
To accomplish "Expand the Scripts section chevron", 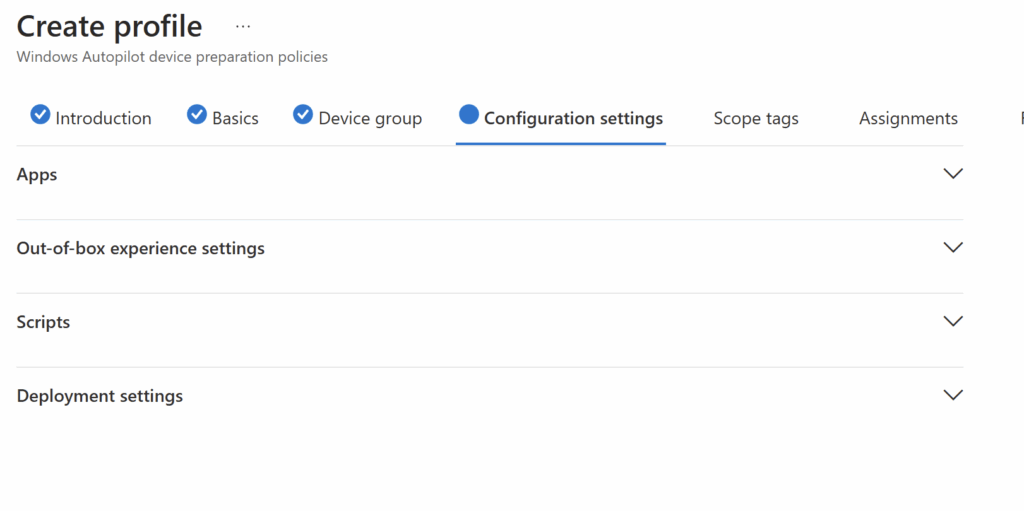I will point(953,321).
